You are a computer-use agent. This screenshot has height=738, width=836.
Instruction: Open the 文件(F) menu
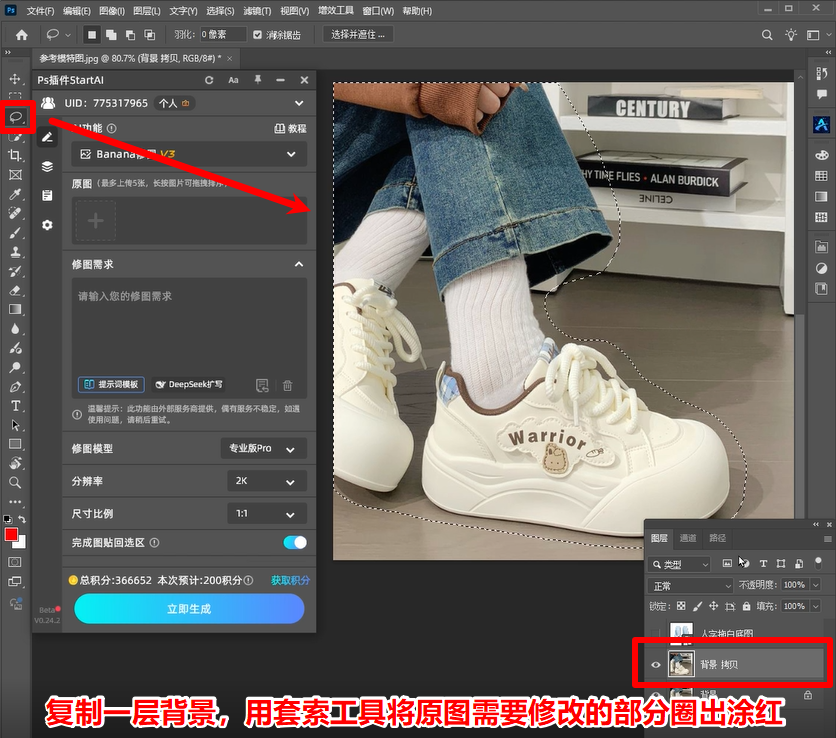click(41, 11)
